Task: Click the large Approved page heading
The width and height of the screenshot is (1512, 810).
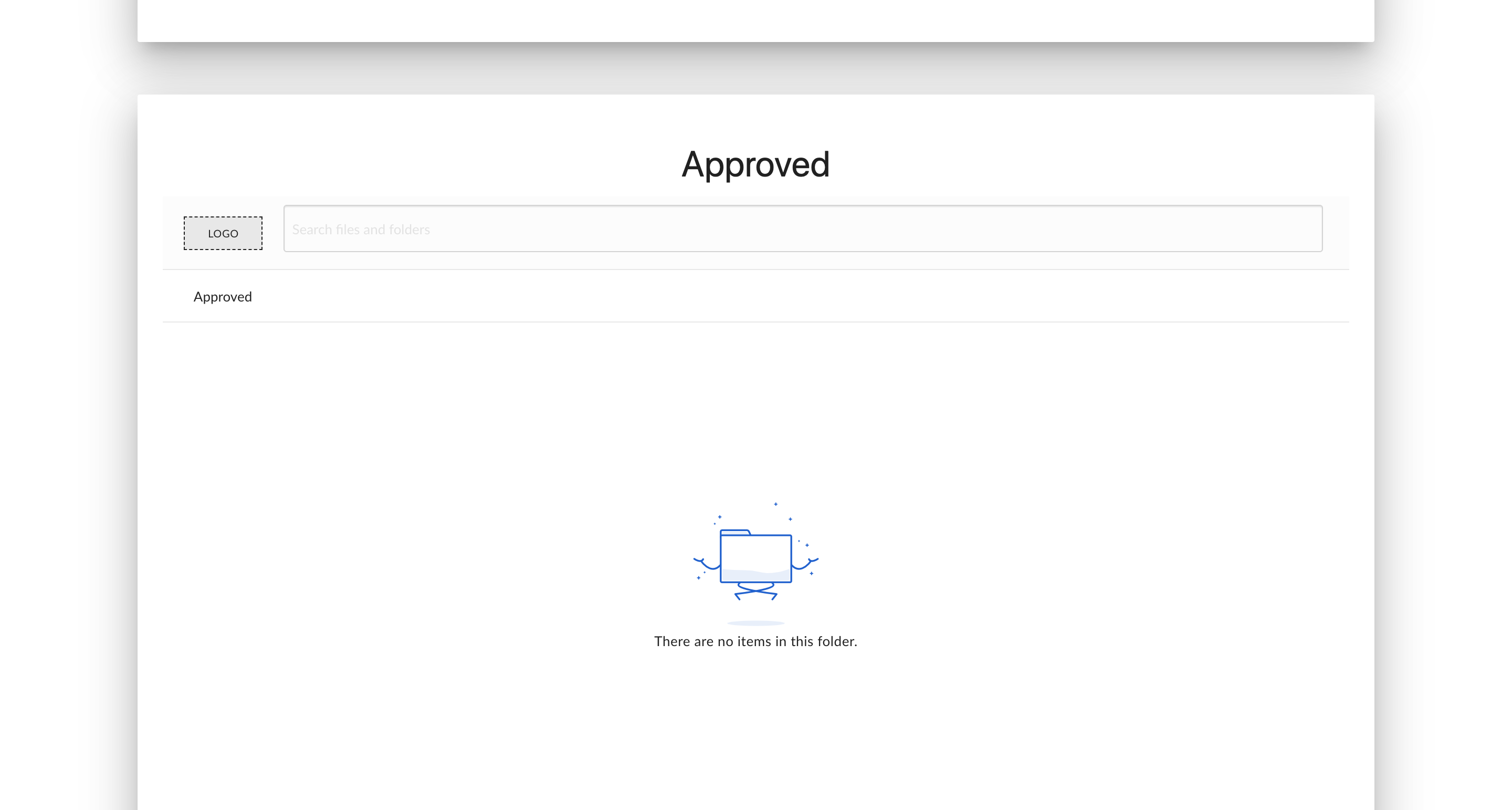Action: (755, 164)
